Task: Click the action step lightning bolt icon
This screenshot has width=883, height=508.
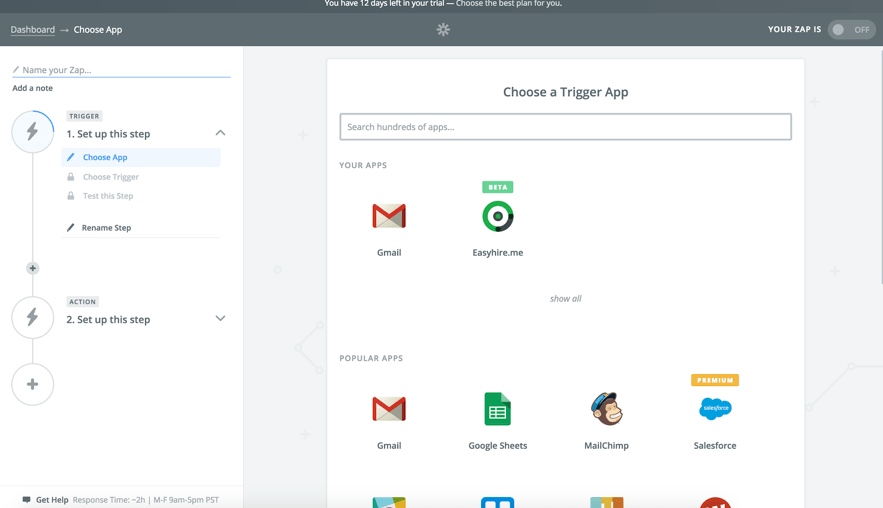Action: (33, 317)
